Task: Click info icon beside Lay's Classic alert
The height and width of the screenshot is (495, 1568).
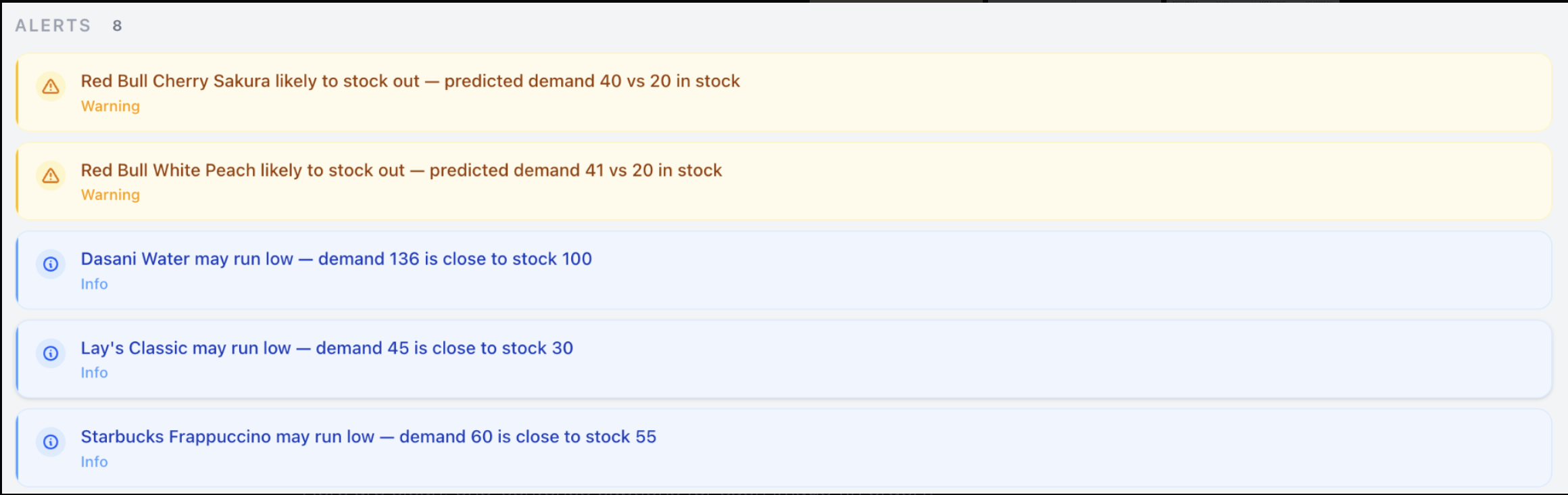Action: 51,353
